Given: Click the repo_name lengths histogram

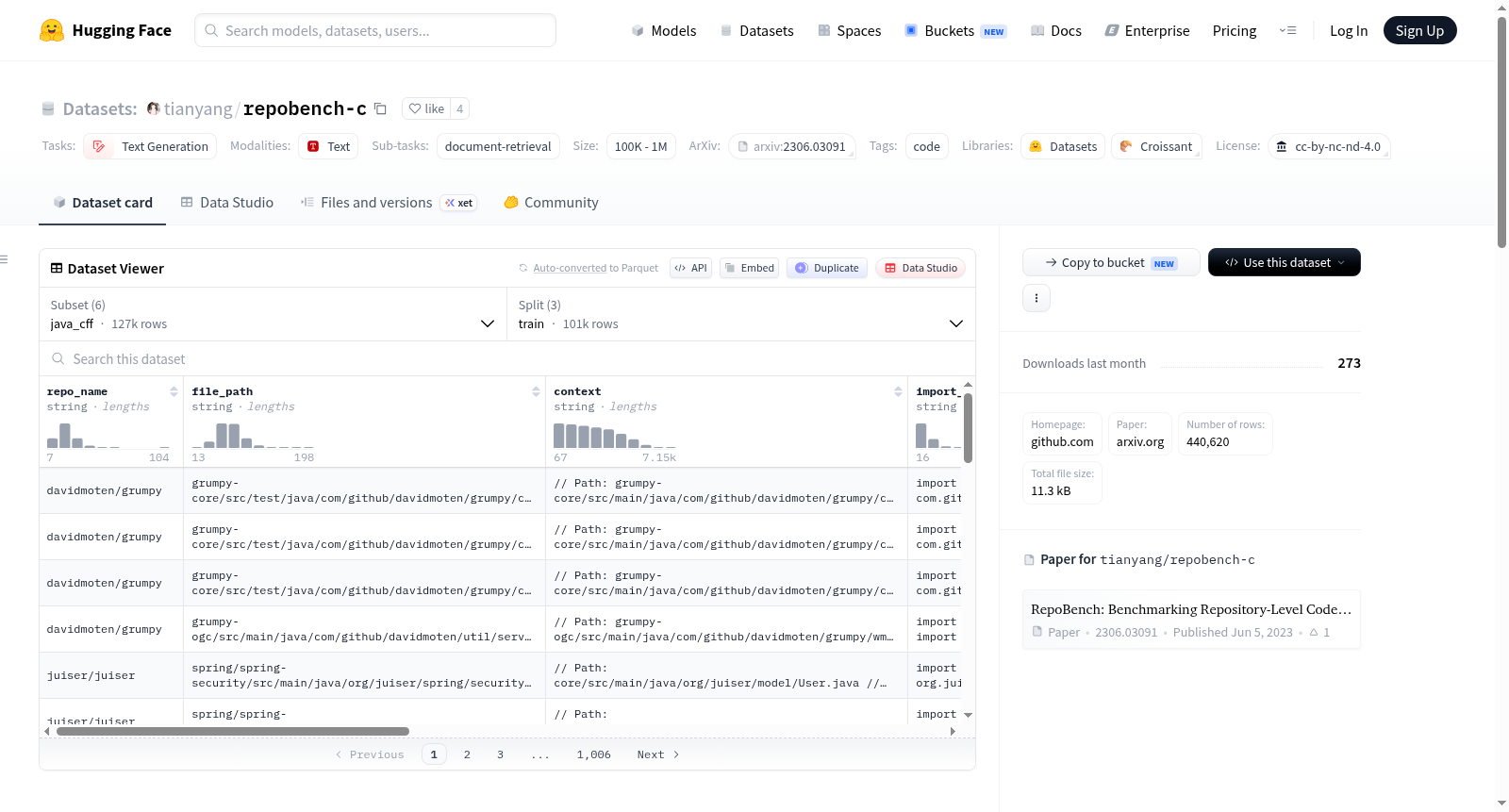Looking at the screenshot, I should click(108, 435).
